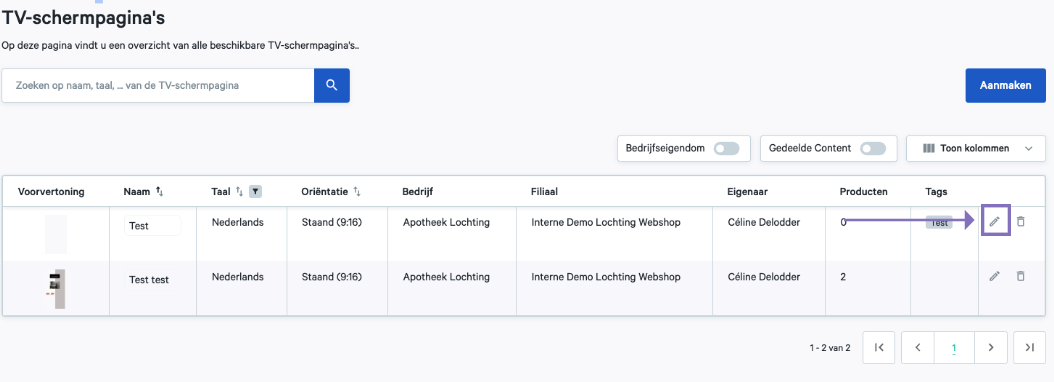Open the Taal column filter icon
The width and height of the screenshot is (1054, 382).
[255, 192]
